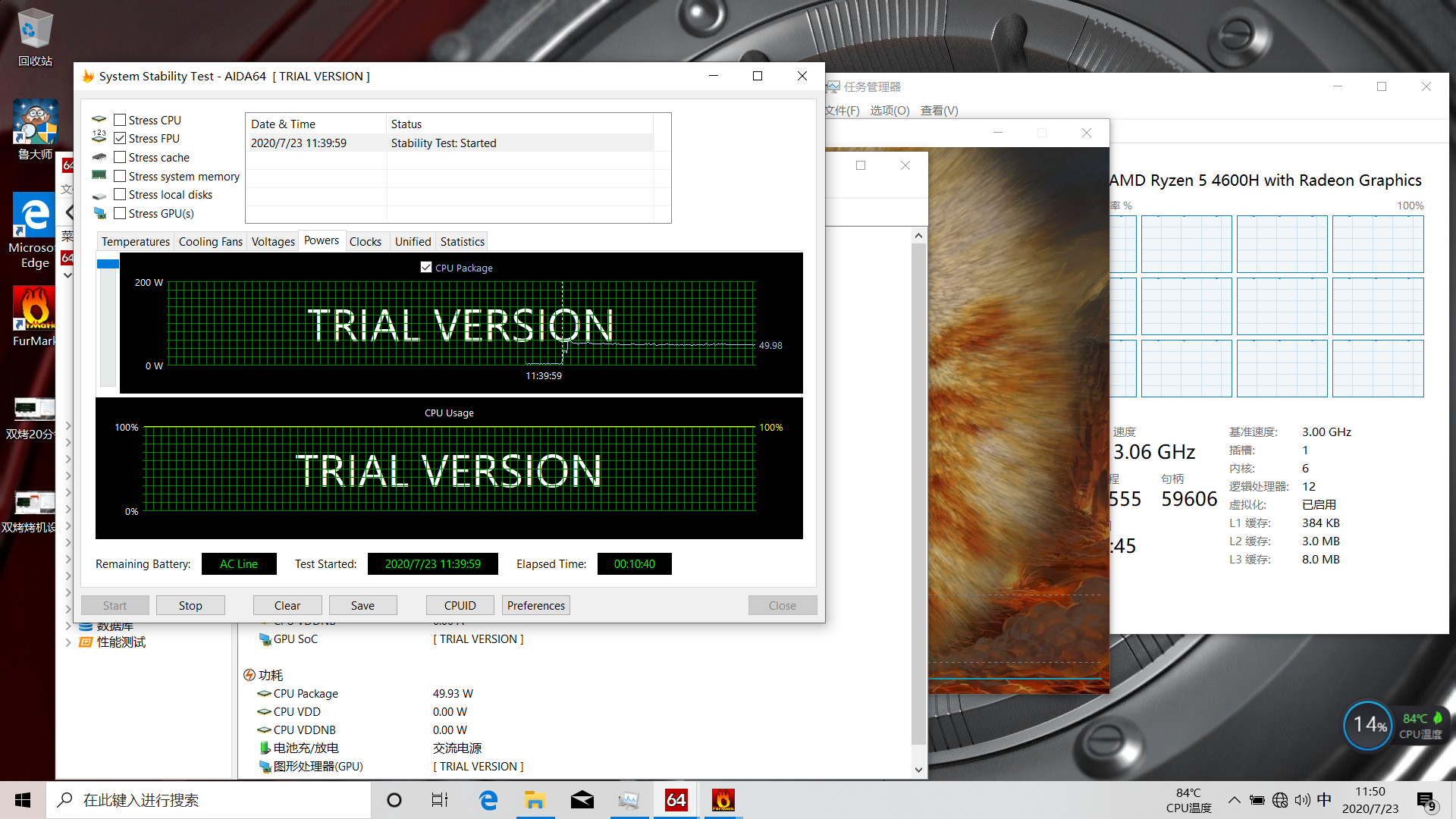Open the notification center icon
The width and height of the screenshot is (1456, 819).
1426,801
